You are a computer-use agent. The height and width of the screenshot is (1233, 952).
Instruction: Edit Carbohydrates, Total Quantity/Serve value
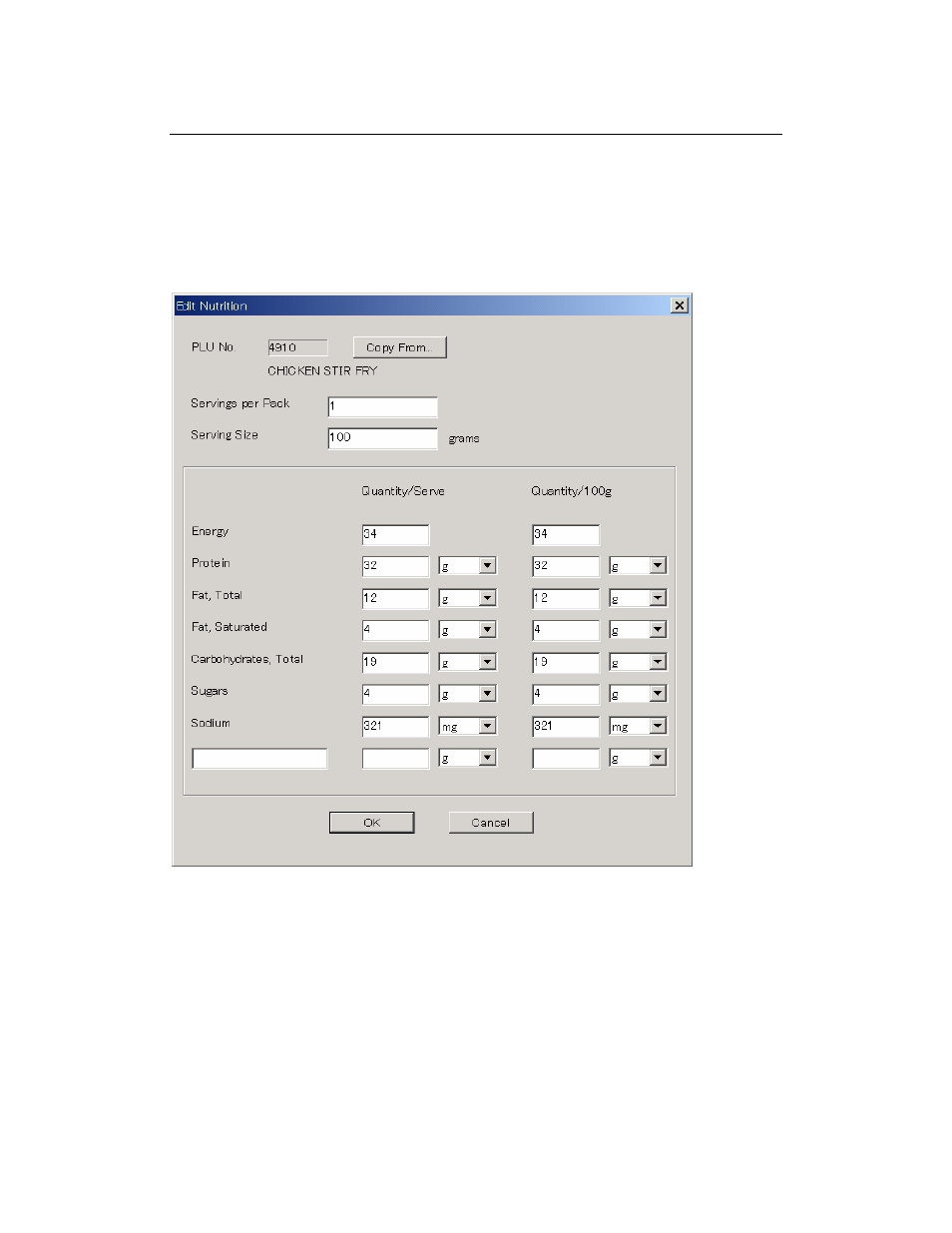pyautogui.click(x=395, y=662)
